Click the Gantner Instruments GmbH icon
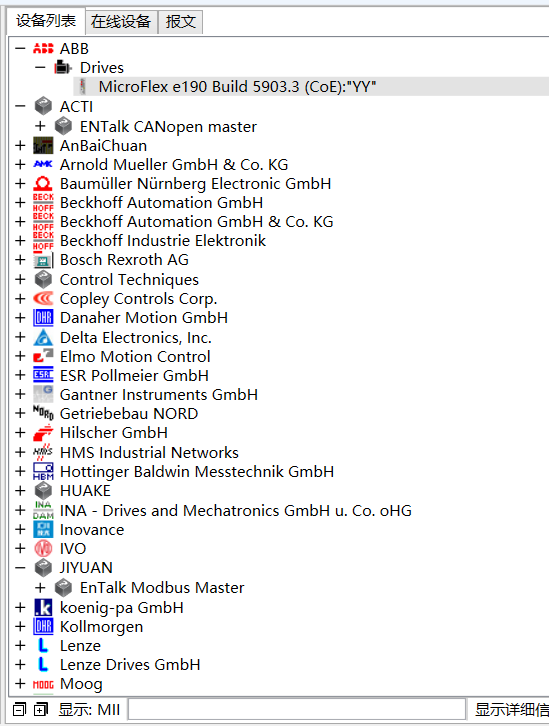This screenshot has width=549, height=726. [x=43, y=394]
